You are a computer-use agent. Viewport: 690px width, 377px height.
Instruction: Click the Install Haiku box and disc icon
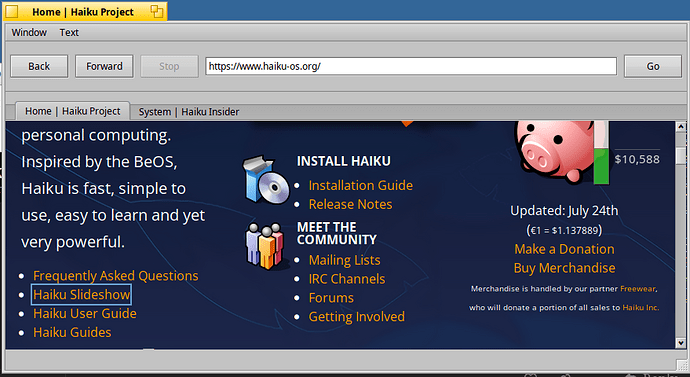coord(266,179)
